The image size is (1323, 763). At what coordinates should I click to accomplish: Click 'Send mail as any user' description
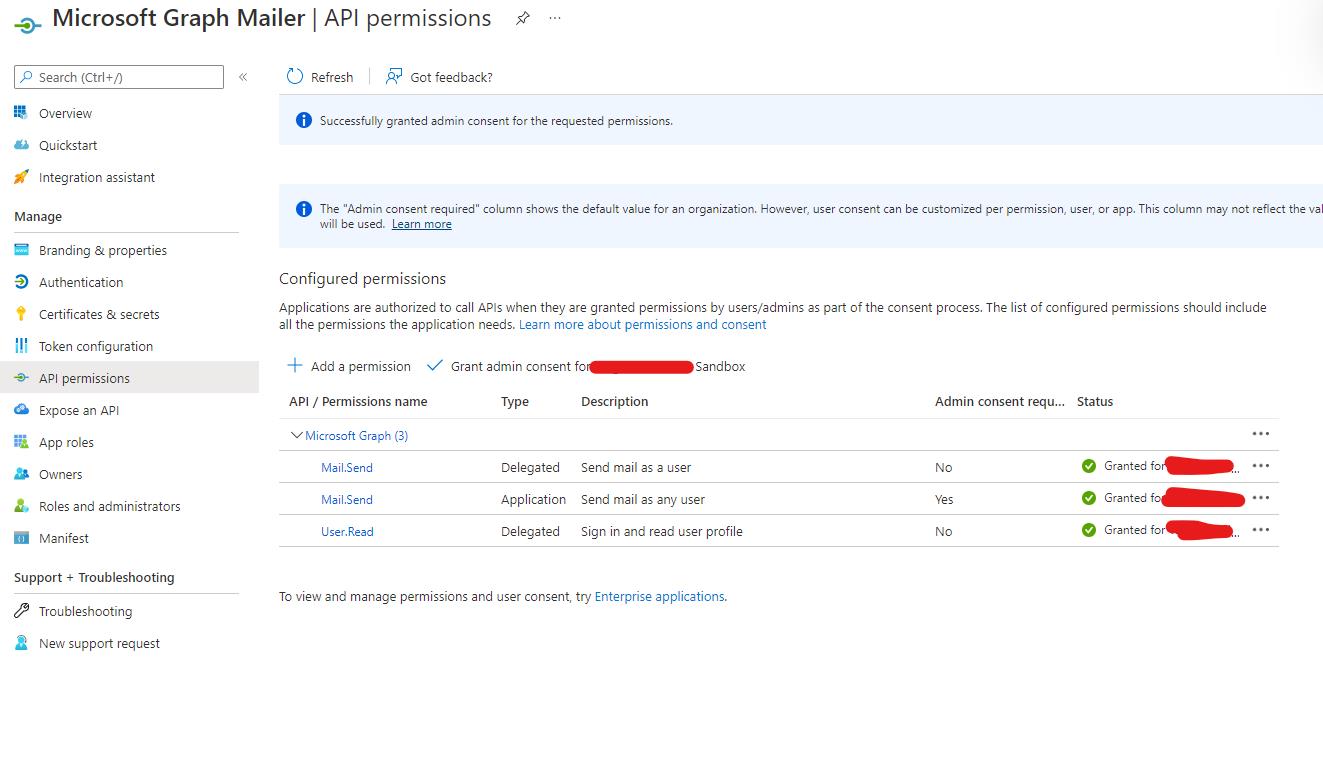click(x=643, y=499)
